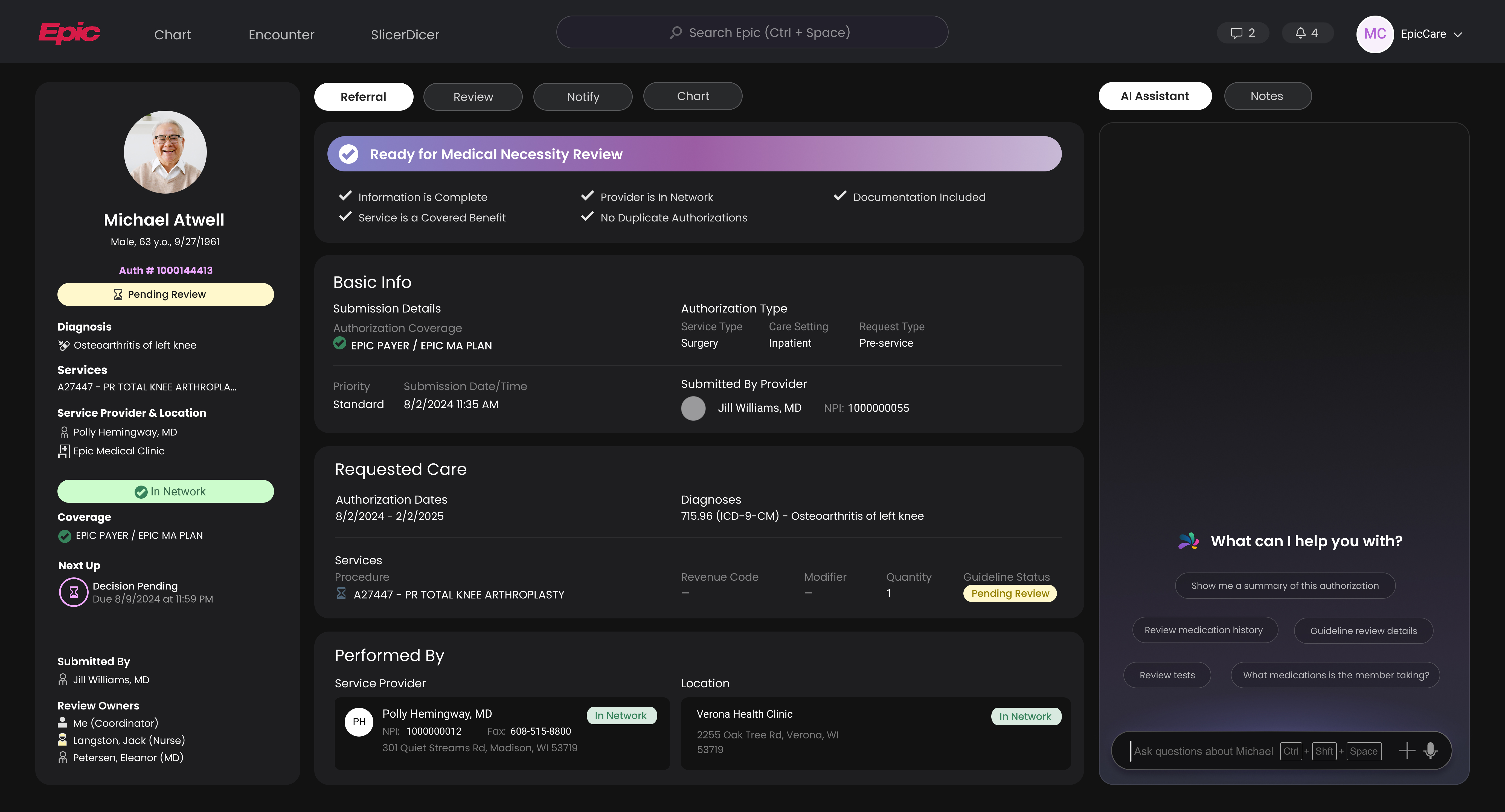This screenshot has height=812, width=1505.
Task: Open the Chart menu in top navigation
Action: 172,34
